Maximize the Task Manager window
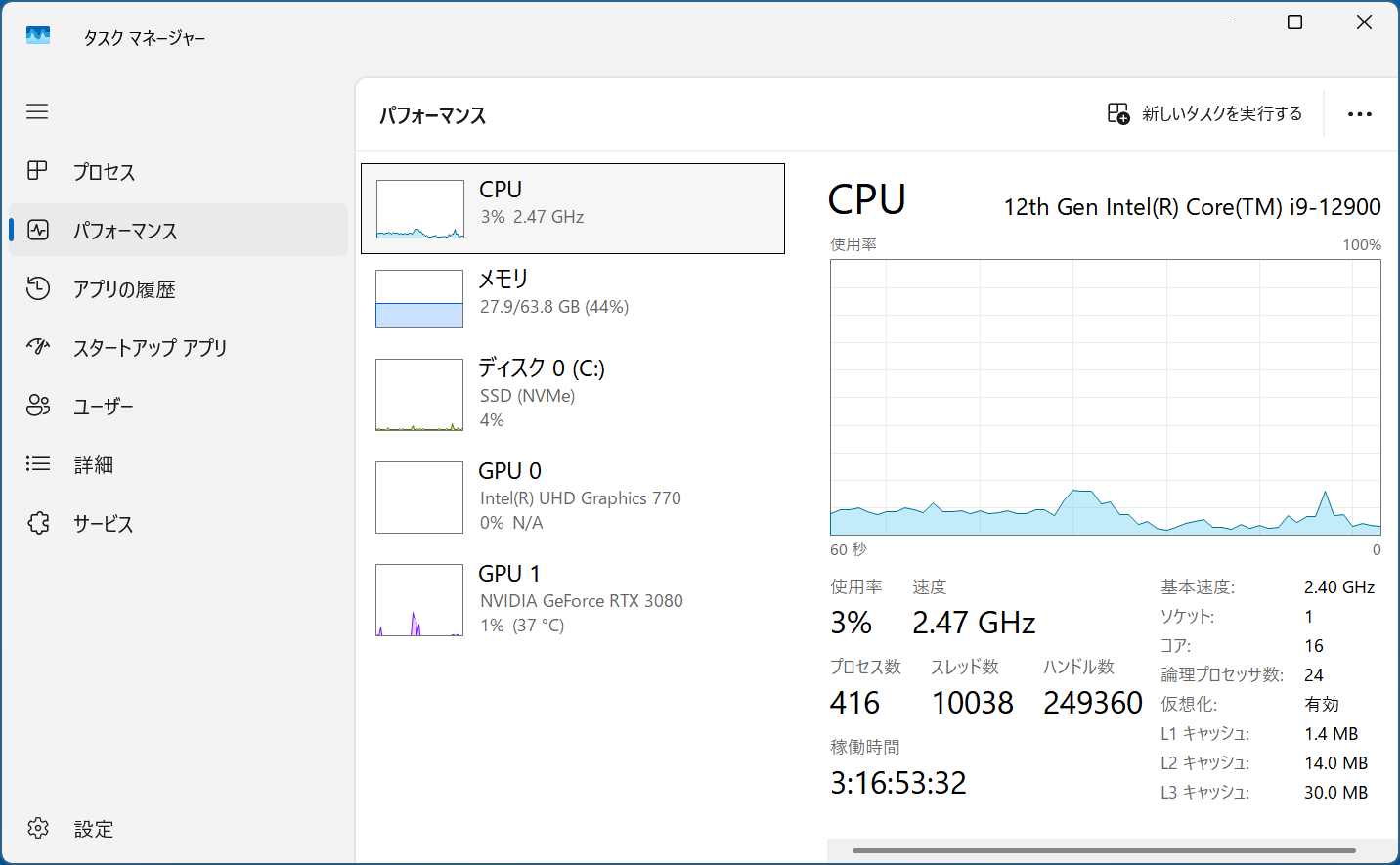The height and width of the screenshot is (865, 1400). [1294, 22]
